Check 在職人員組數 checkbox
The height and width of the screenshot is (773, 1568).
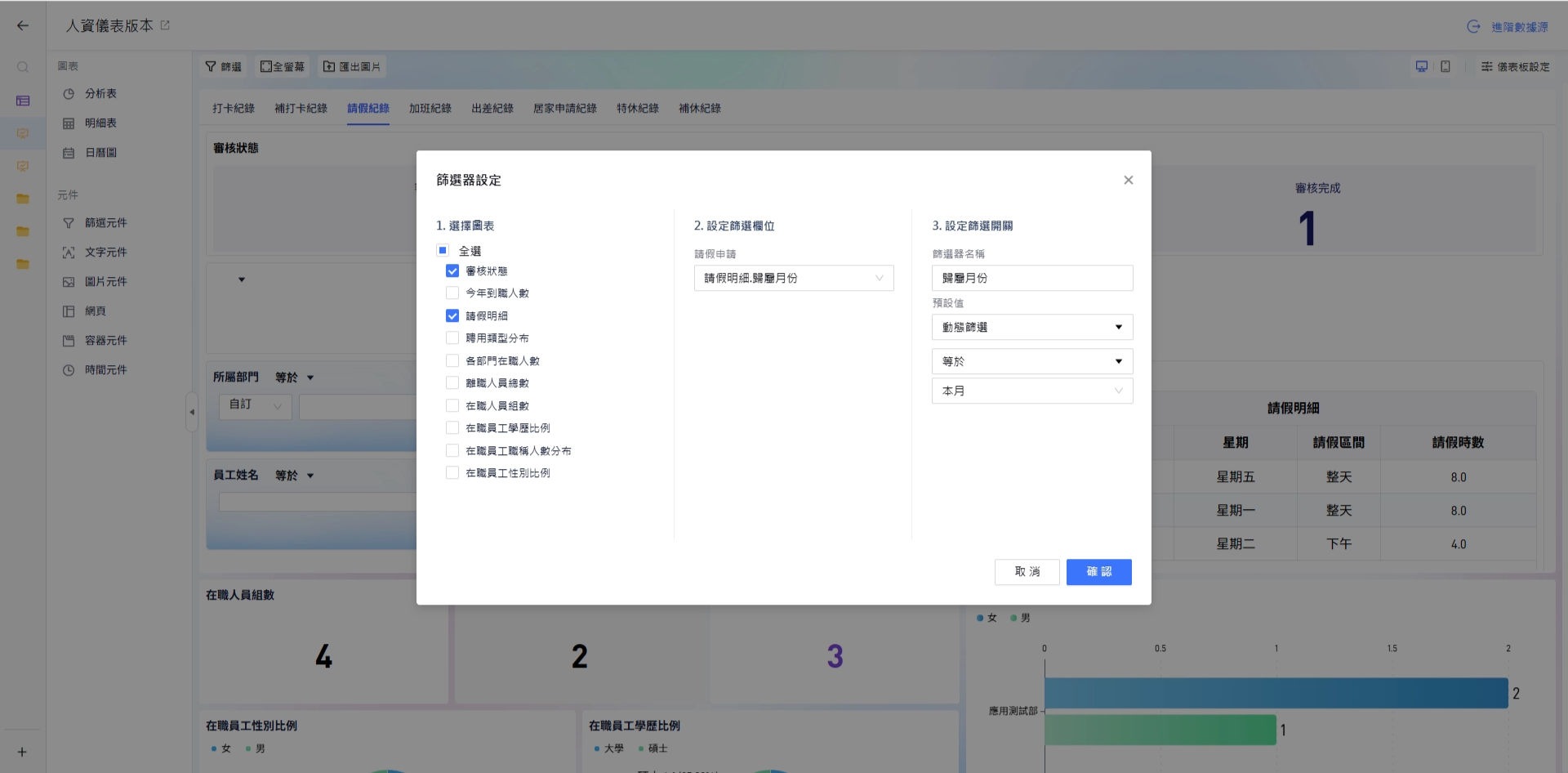pyautogui.click(x=452, y=406)
